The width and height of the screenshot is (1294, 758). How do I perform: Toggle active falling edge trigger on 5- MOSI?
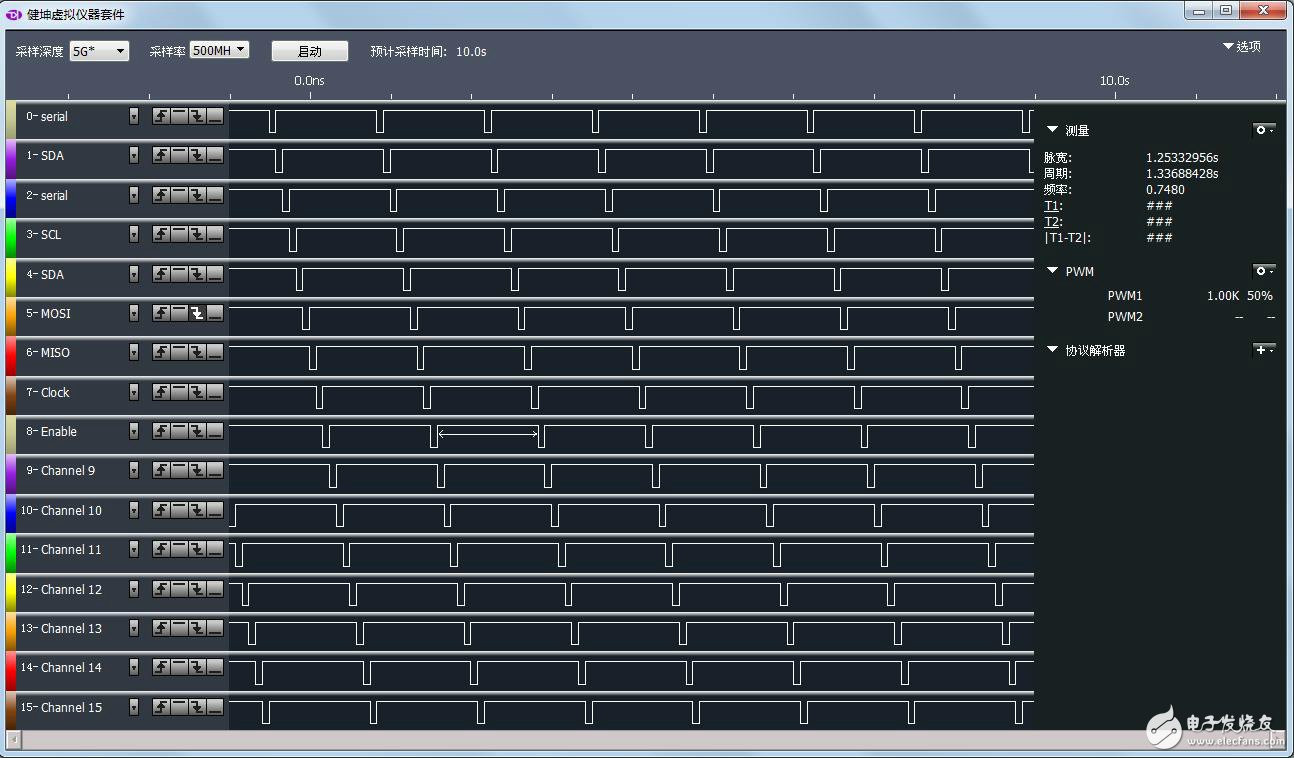[x=197, y=314]
